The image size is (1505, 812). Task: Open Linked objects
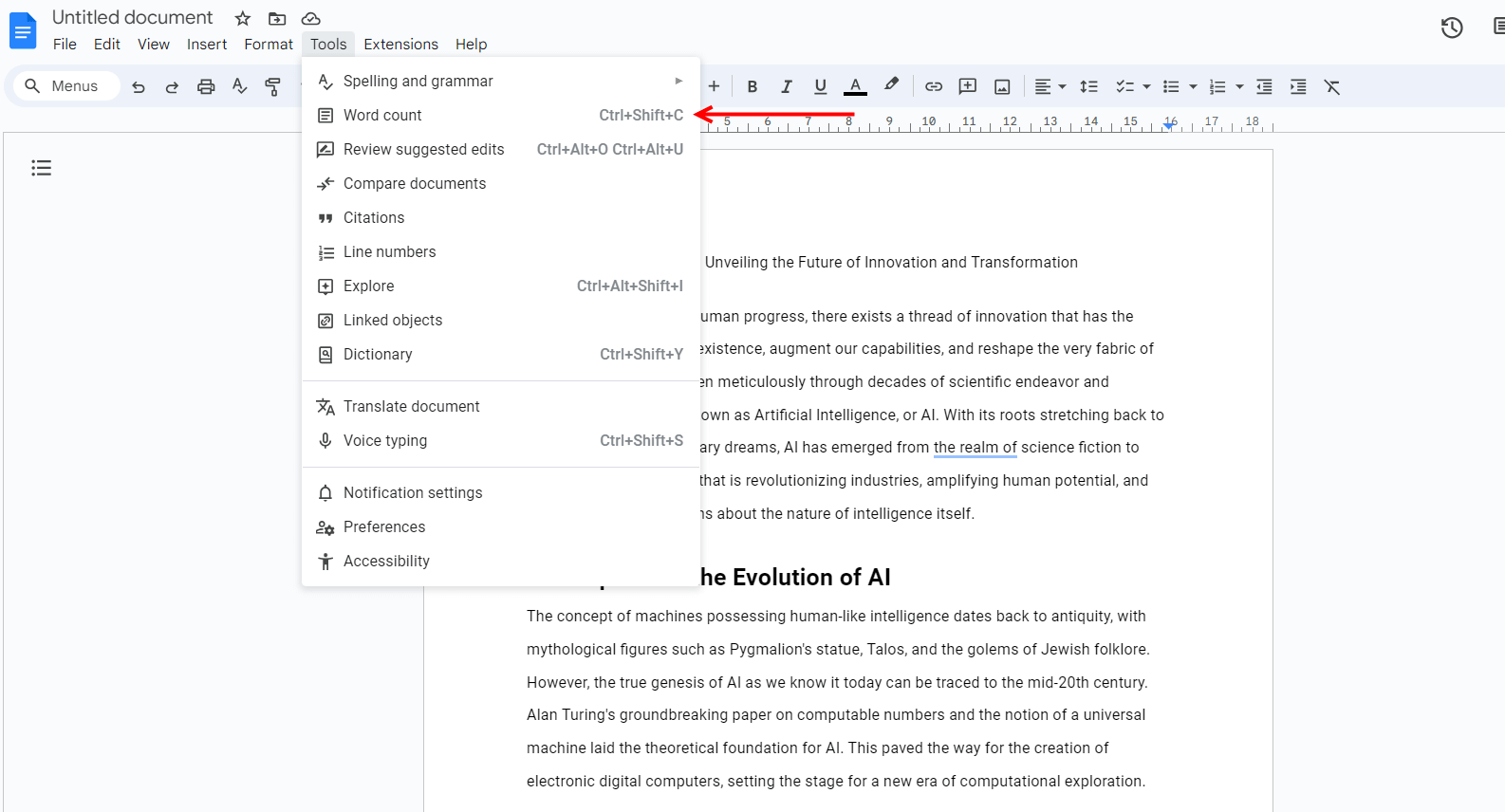tap(501, 320)
